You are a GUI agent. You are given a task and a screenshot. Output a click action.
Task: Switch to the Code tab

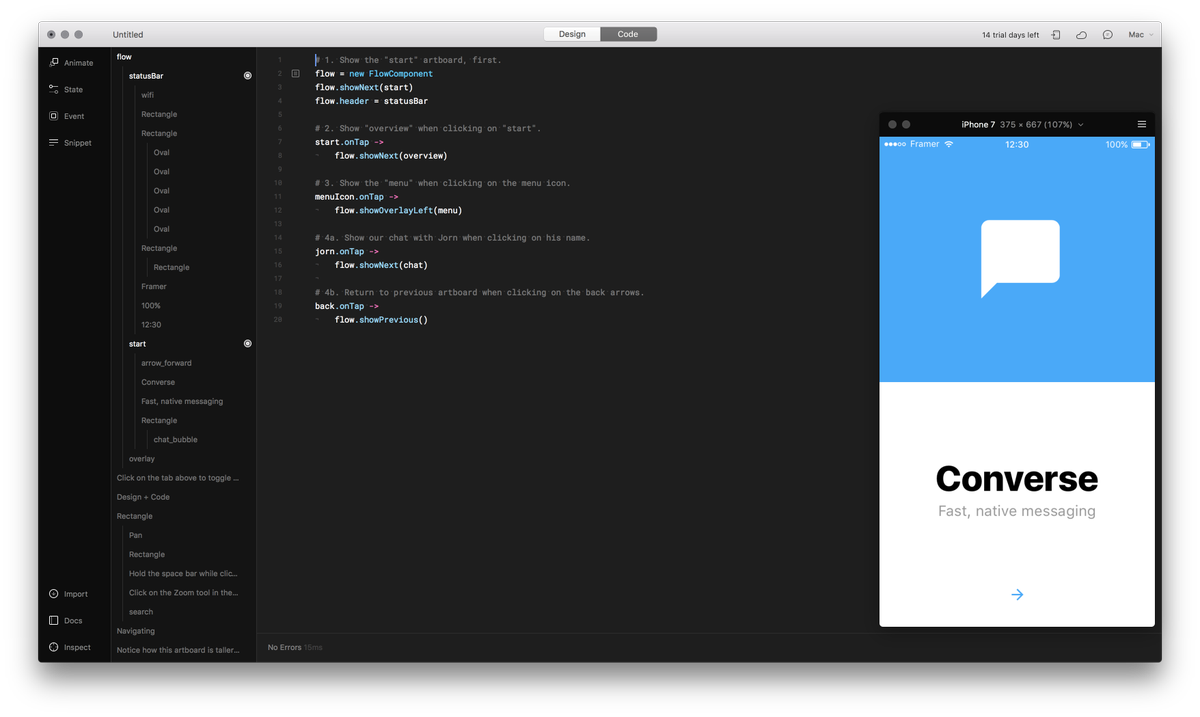[628, 34]
